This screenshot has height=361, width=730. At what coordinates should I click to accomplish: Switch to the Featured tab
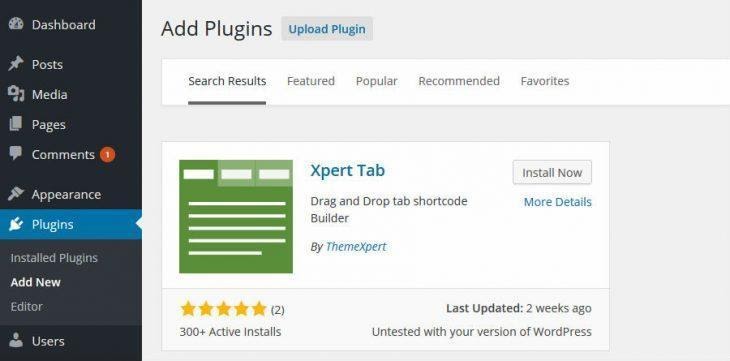311,81
